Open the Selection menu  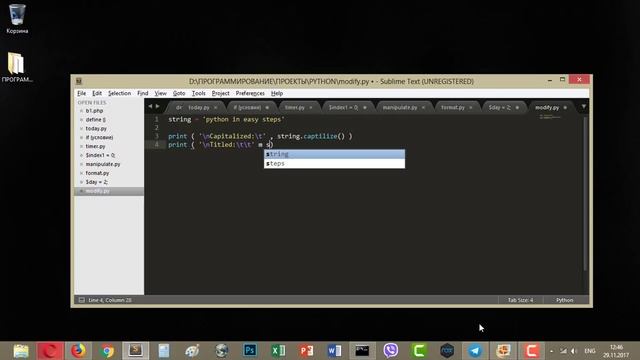tap(119, 93)
